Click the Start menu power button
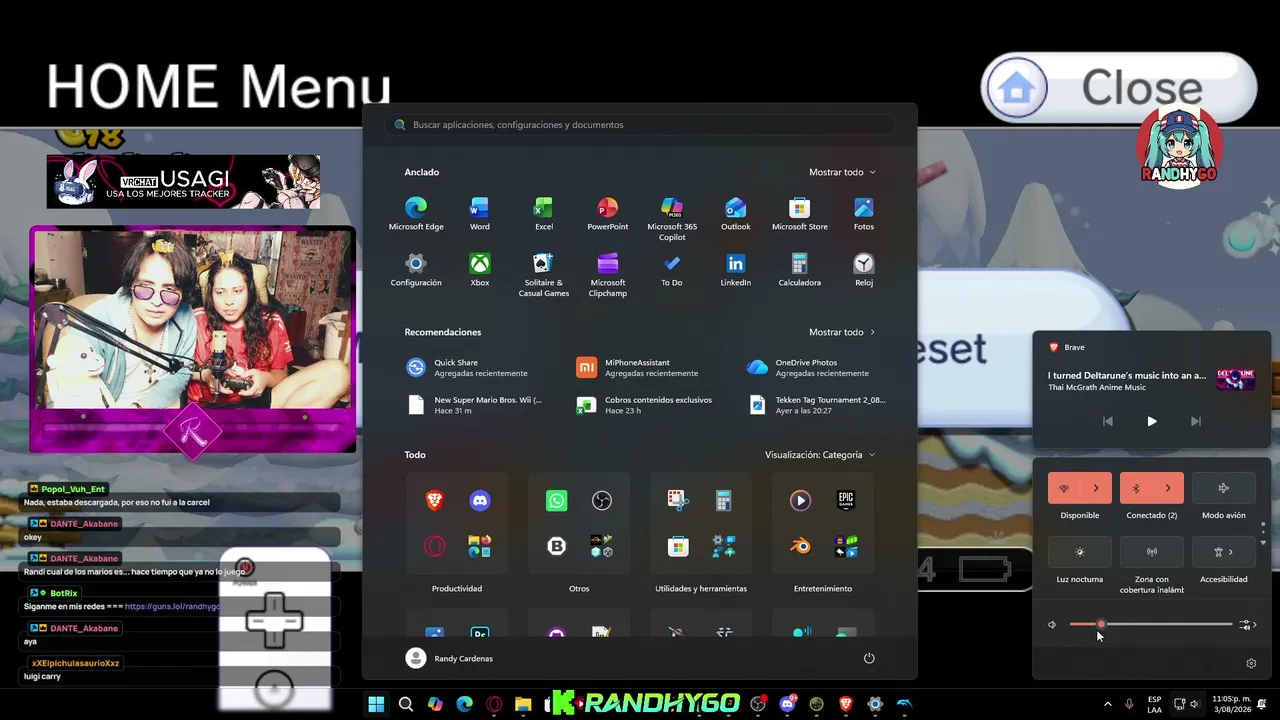This screenshot has width=1280, height=720. point(869,658)
